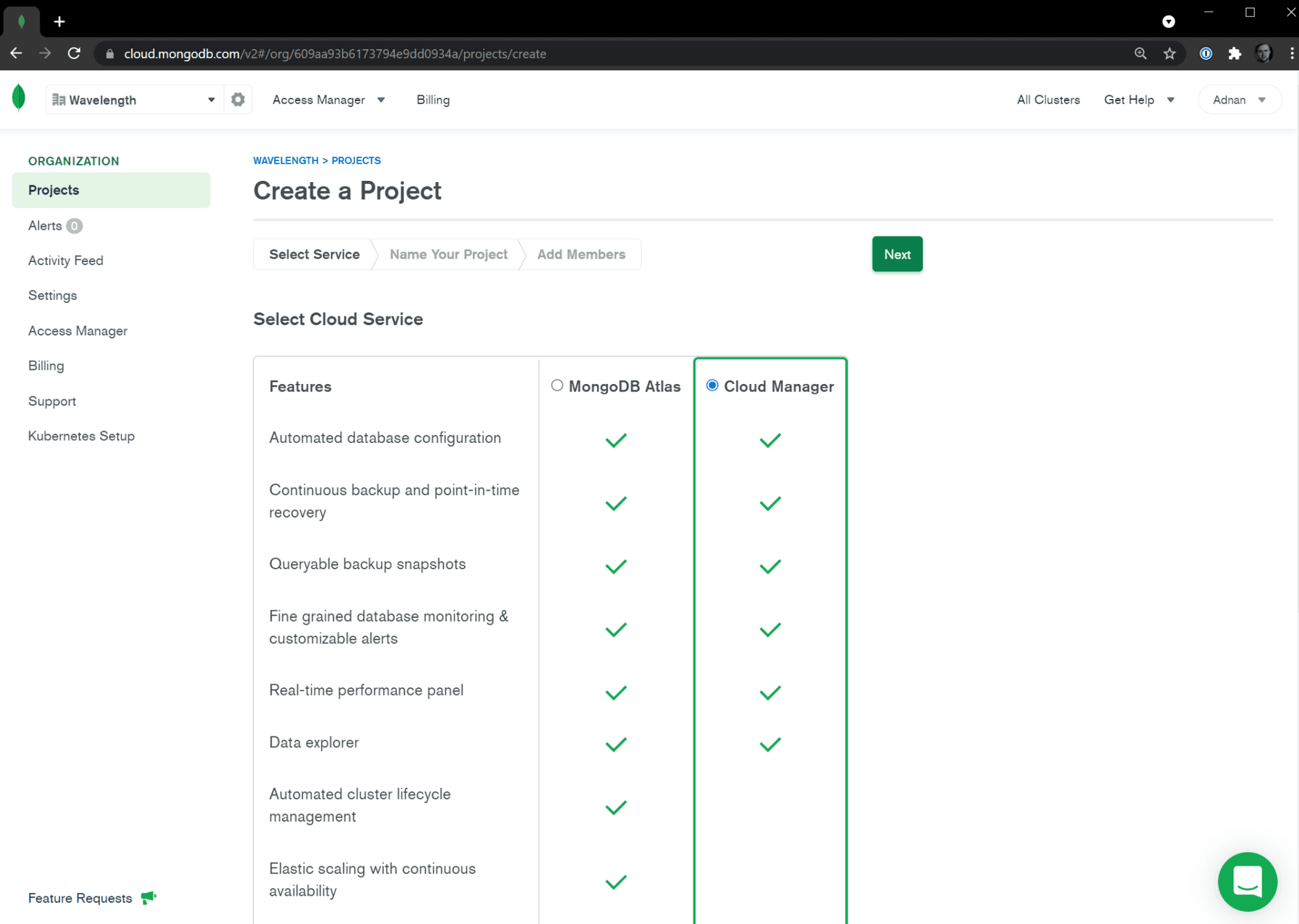The width and height of the screenshot is (1299, 924).
Task: Open Activity Feed in the sidebar
Action: click(66, 261)
